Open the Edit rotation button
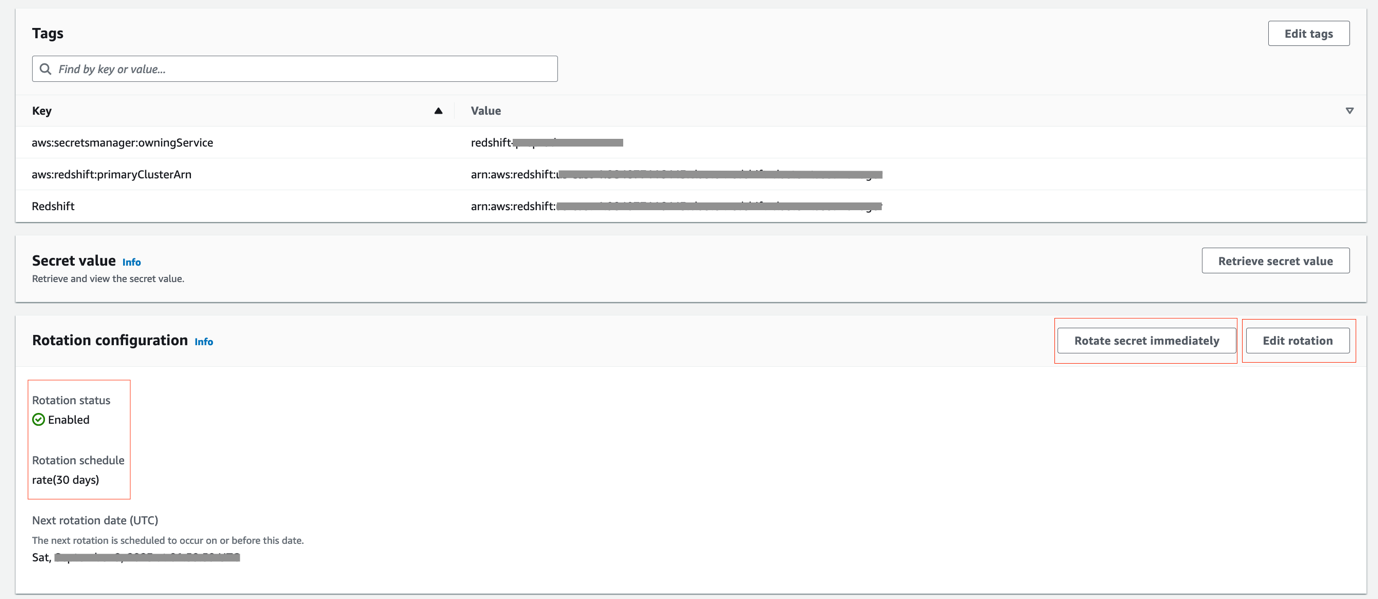Image resolution: width=1378 pixels, height=599 pixels. click(1297, 341)
